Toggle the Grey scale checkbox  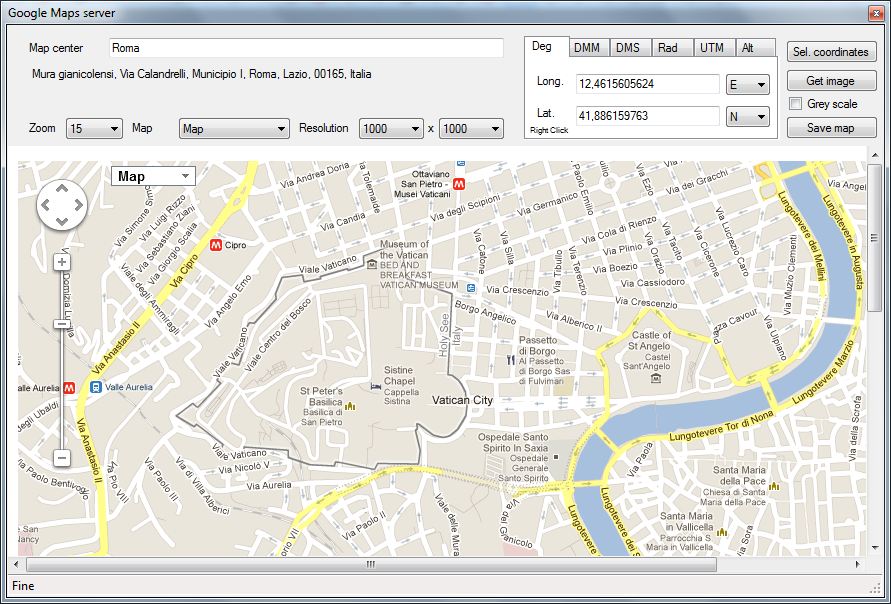click(796, 104)
